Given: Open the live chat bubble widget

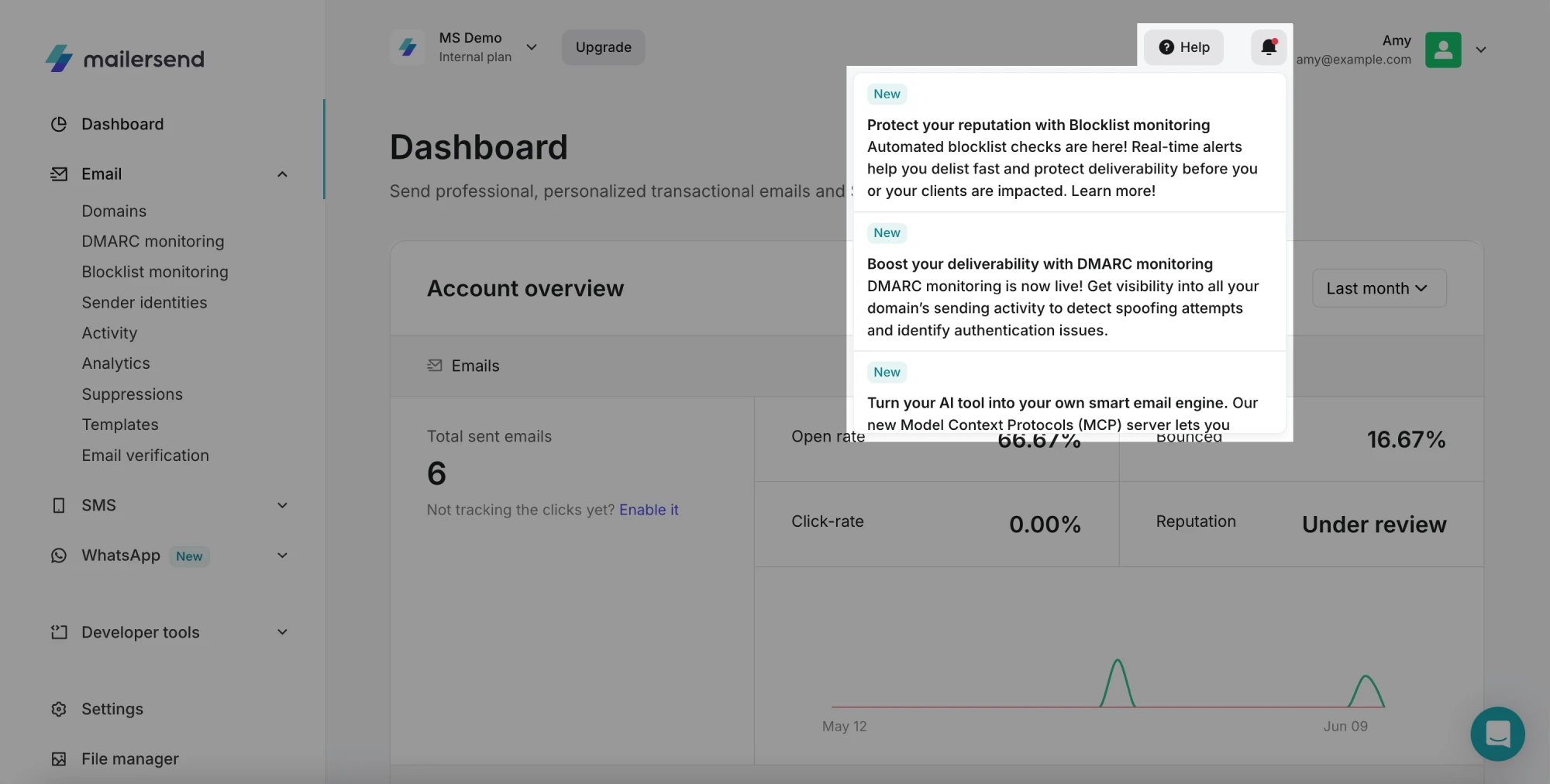Looking at the screenshot, I should pyautogui.click(x=1497, y=734).
